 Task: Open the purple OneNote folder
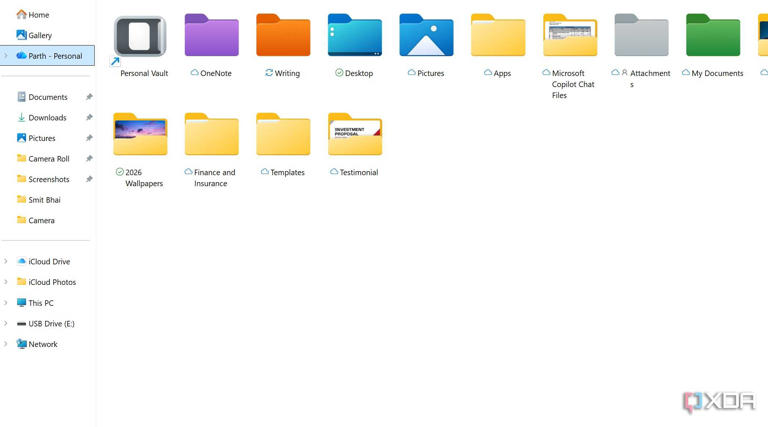212,35
